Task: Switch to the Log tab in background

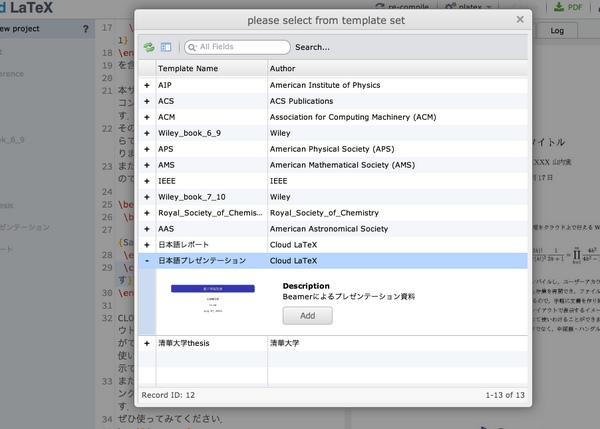Action: (x=557, y=31)
